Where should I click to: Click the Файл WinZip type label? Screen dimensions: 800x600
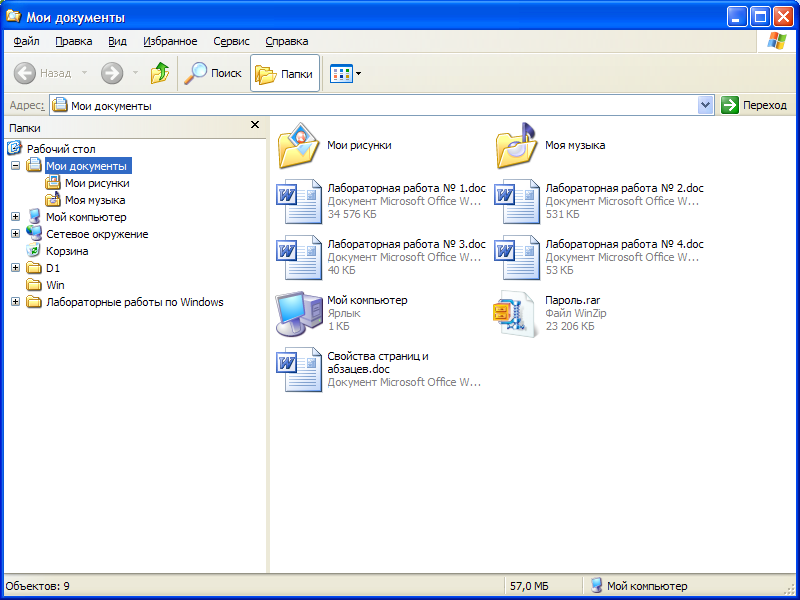(x=576, y=313)
